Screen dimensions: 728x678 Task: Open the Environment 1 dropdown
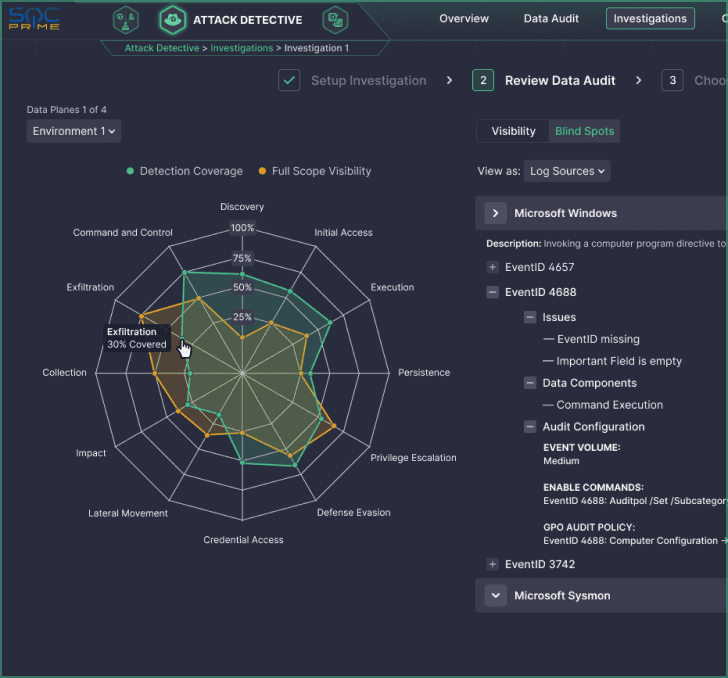[74, 131]
